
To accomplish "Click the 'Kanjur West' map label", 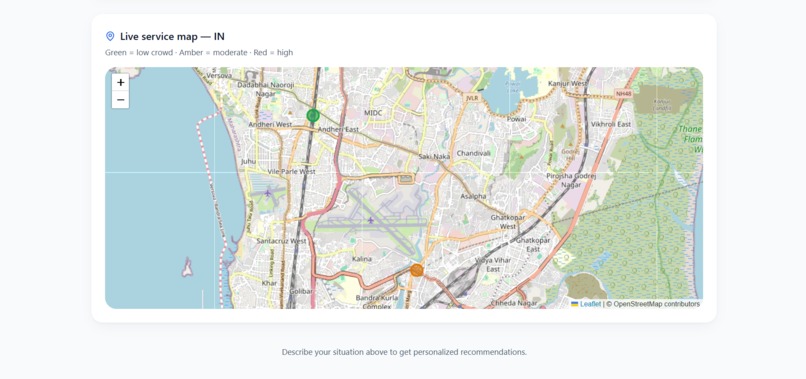I will [567, 83].
